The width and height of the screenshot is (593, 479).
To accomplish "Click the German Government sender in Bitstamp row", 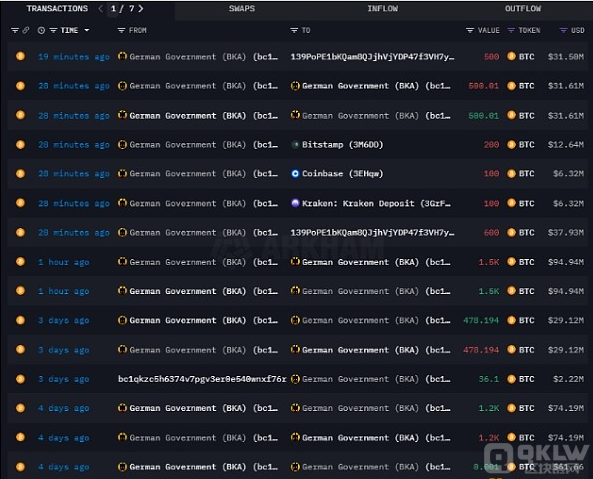I will click(203, 144).
